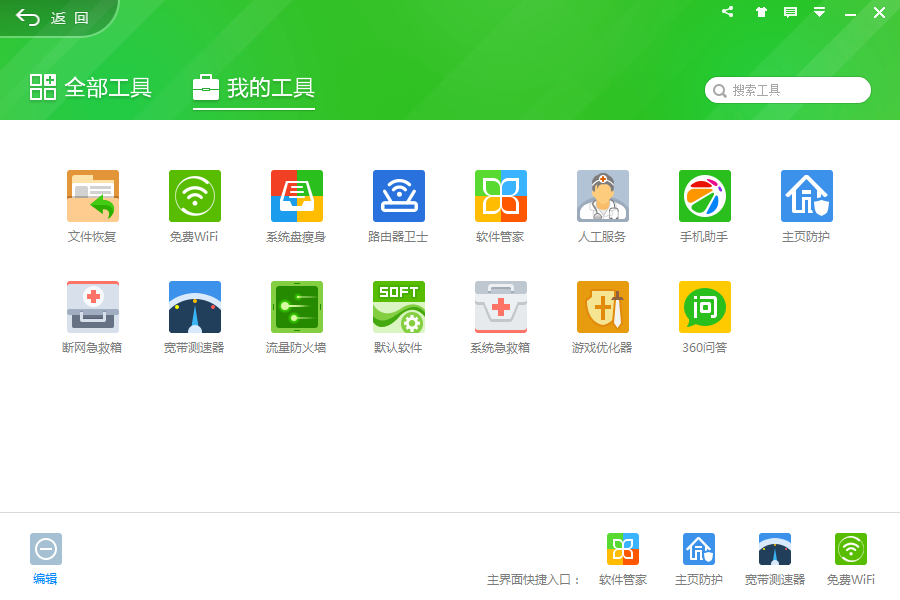
Task: Open the feedback message icon in the title bar
Action: coord(790,12)
